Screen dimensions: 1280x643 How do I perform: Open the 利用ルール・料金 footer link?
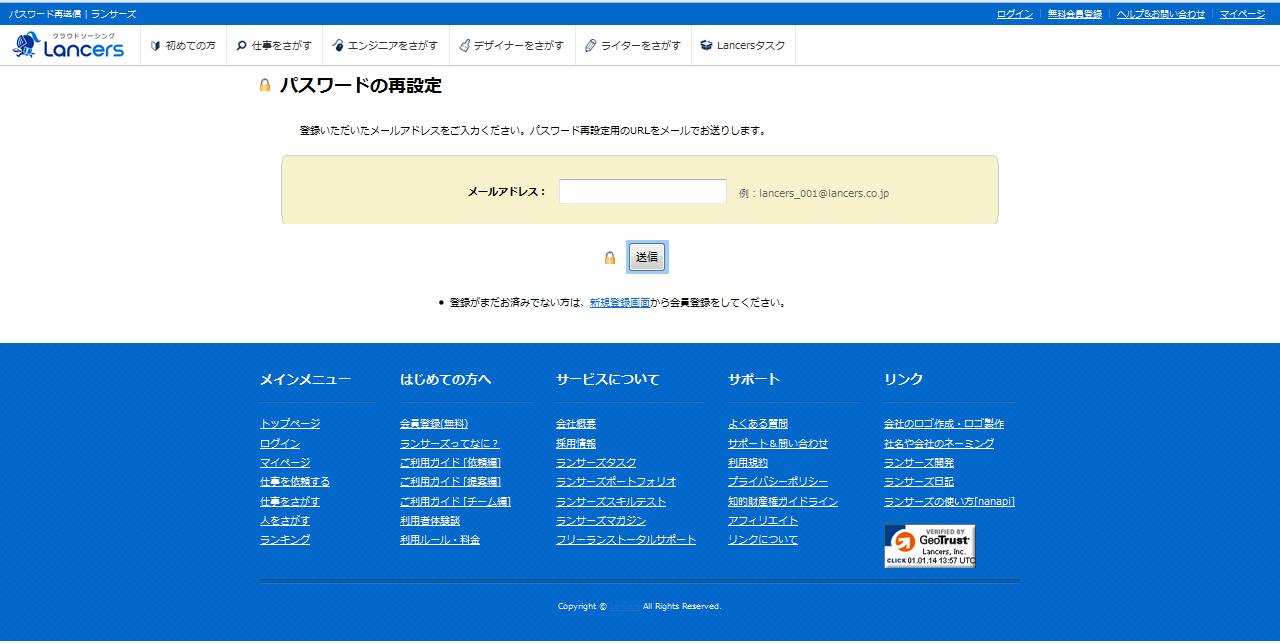coord(440,540)
